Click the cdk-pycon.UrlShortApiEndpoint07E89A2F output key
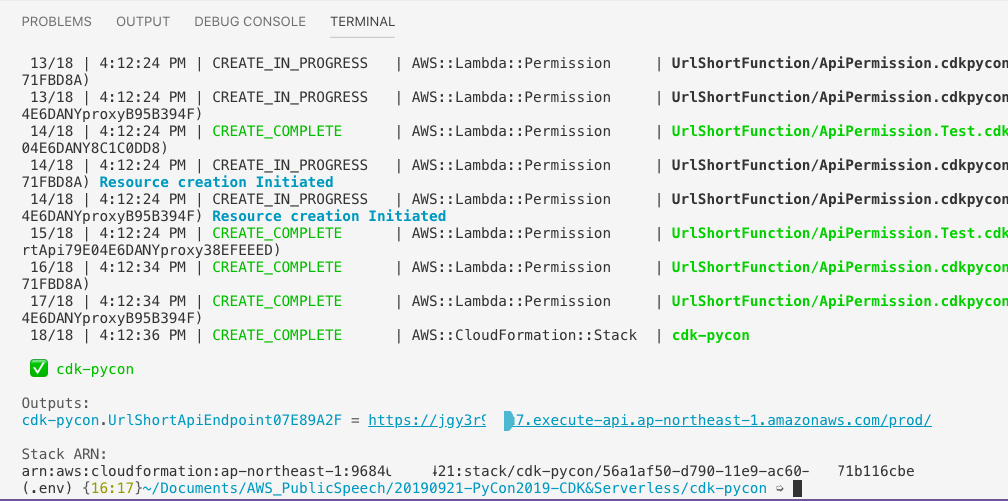Viewport: 1008px width, 501px height. point(182,421)
